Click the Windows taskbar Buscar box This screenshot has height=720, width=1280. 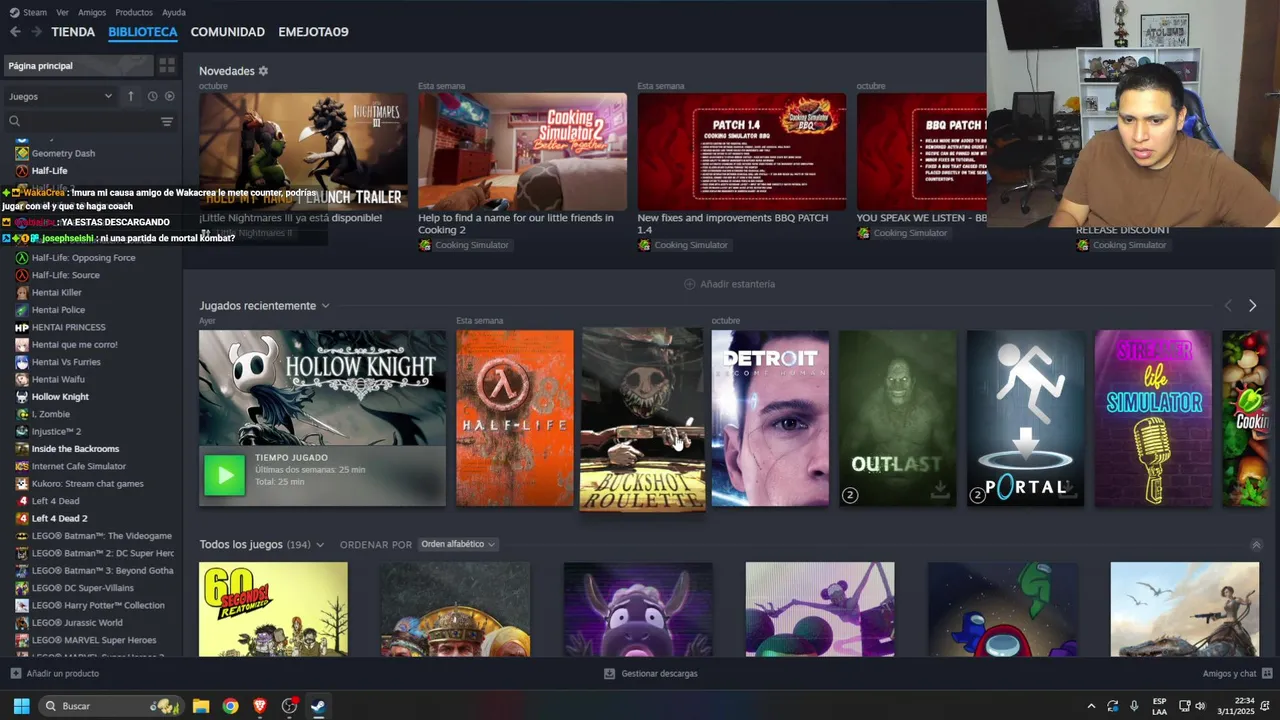pyautogui.click(x=110, y=706)
